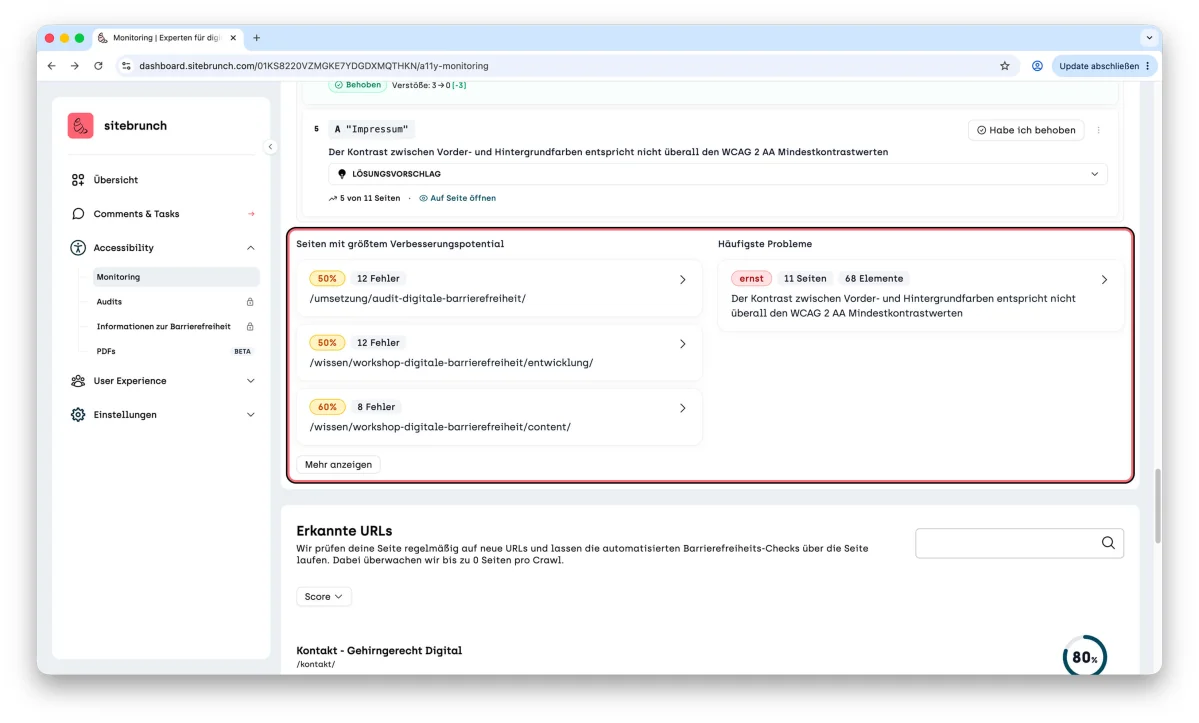This screenshot has height=723, width=1199.
Task: Click /umsetzung/audit-digitale-barrierefreiheit/ path
Action: coord(418,299)
